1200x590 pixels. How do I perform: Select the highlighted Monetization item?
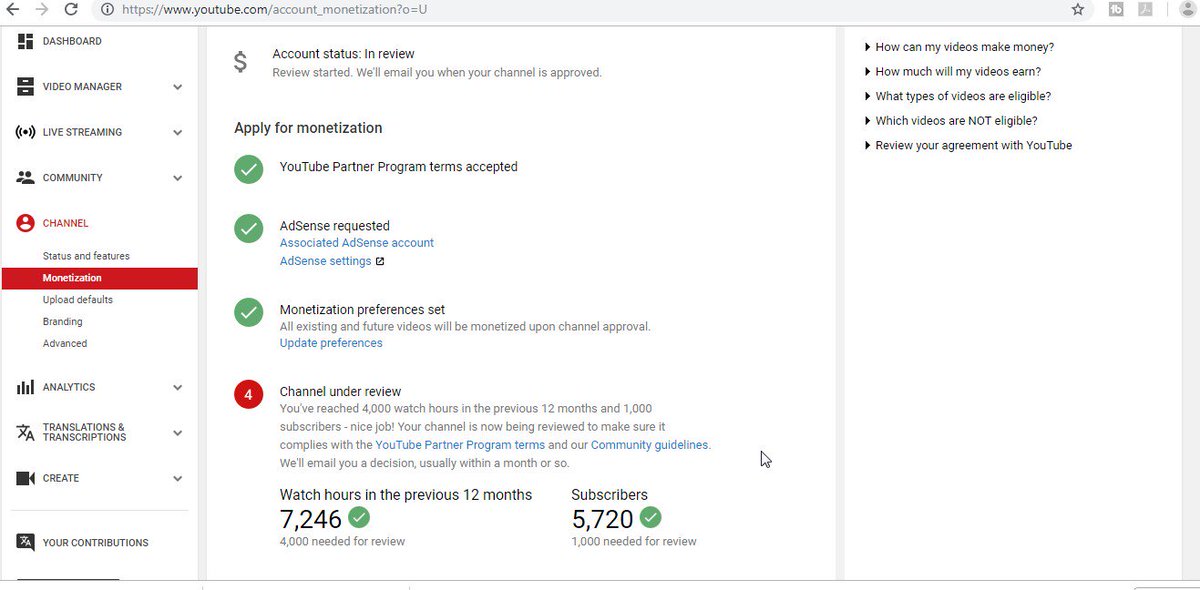99,278
